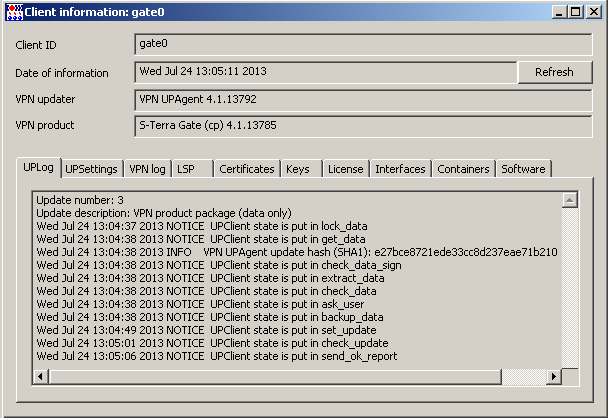Minimize the Client information window
This screenshot has width=608, height=418.
coord(559,12)
